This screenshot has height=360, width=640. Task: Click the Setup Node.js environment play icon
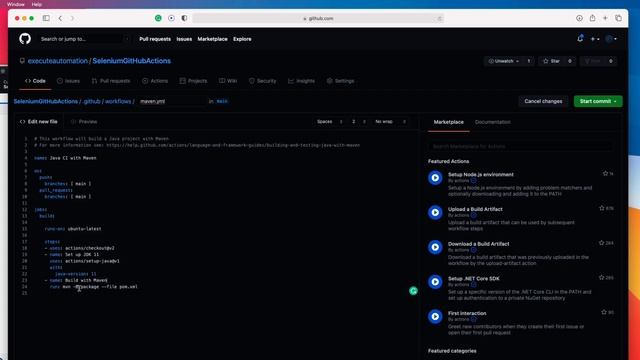[x=435, y=178]
